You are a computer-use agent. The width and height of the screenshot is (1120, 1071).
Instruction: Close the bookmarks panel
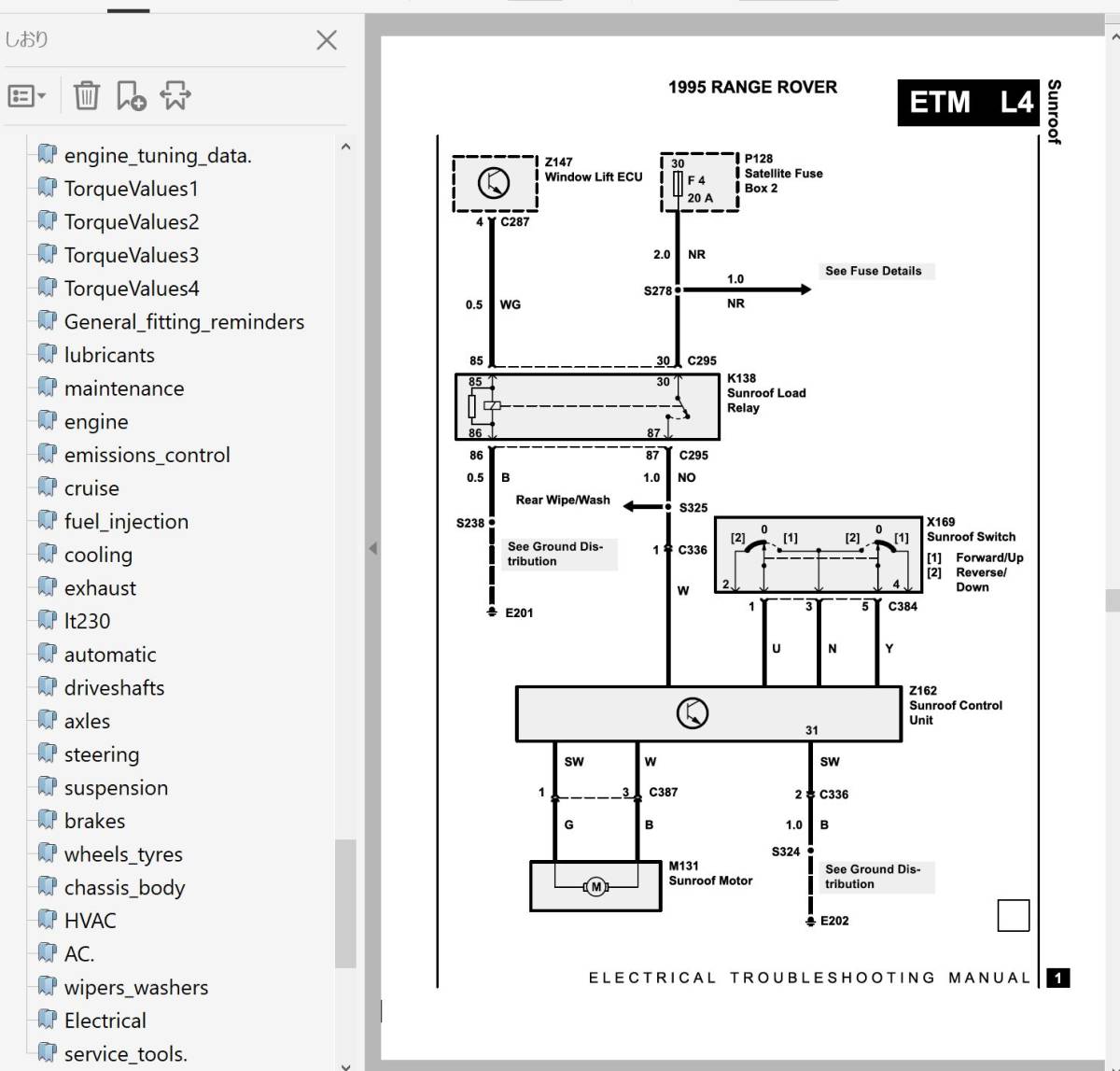point(327,40)
